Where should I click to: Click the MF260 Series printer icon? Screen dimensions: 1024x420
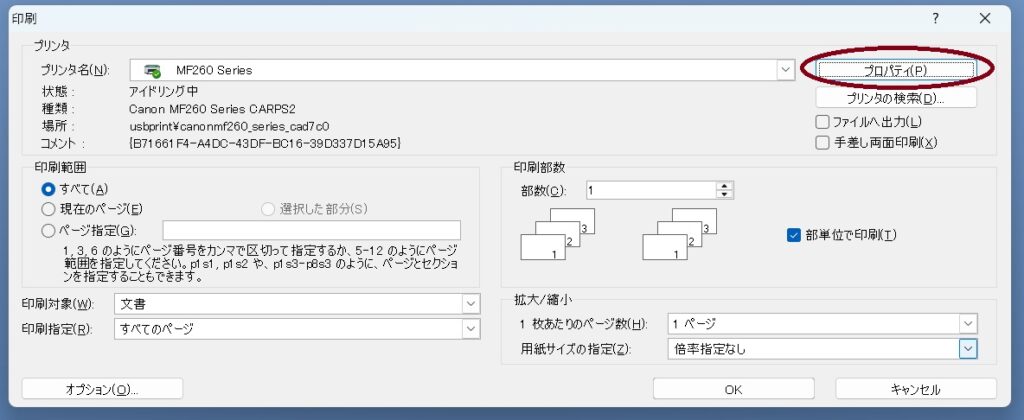pos(153,71)
